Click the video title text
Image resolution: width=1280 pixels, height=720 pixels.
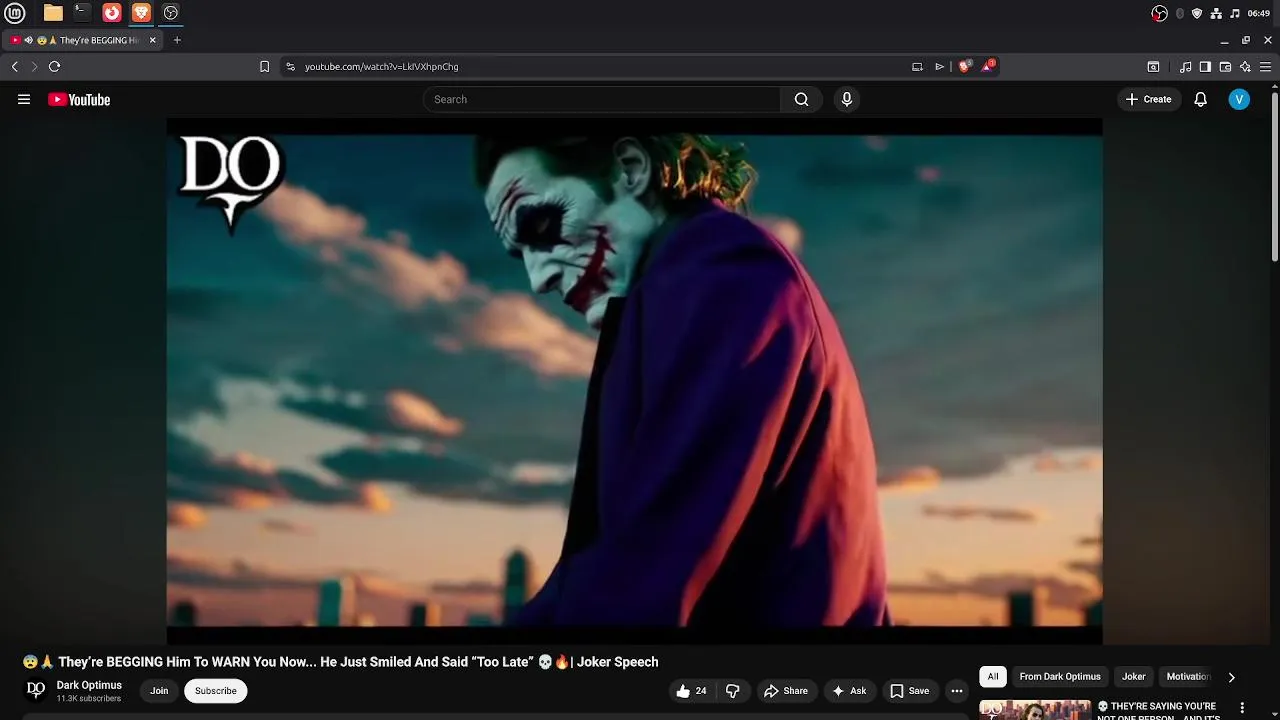340,662
